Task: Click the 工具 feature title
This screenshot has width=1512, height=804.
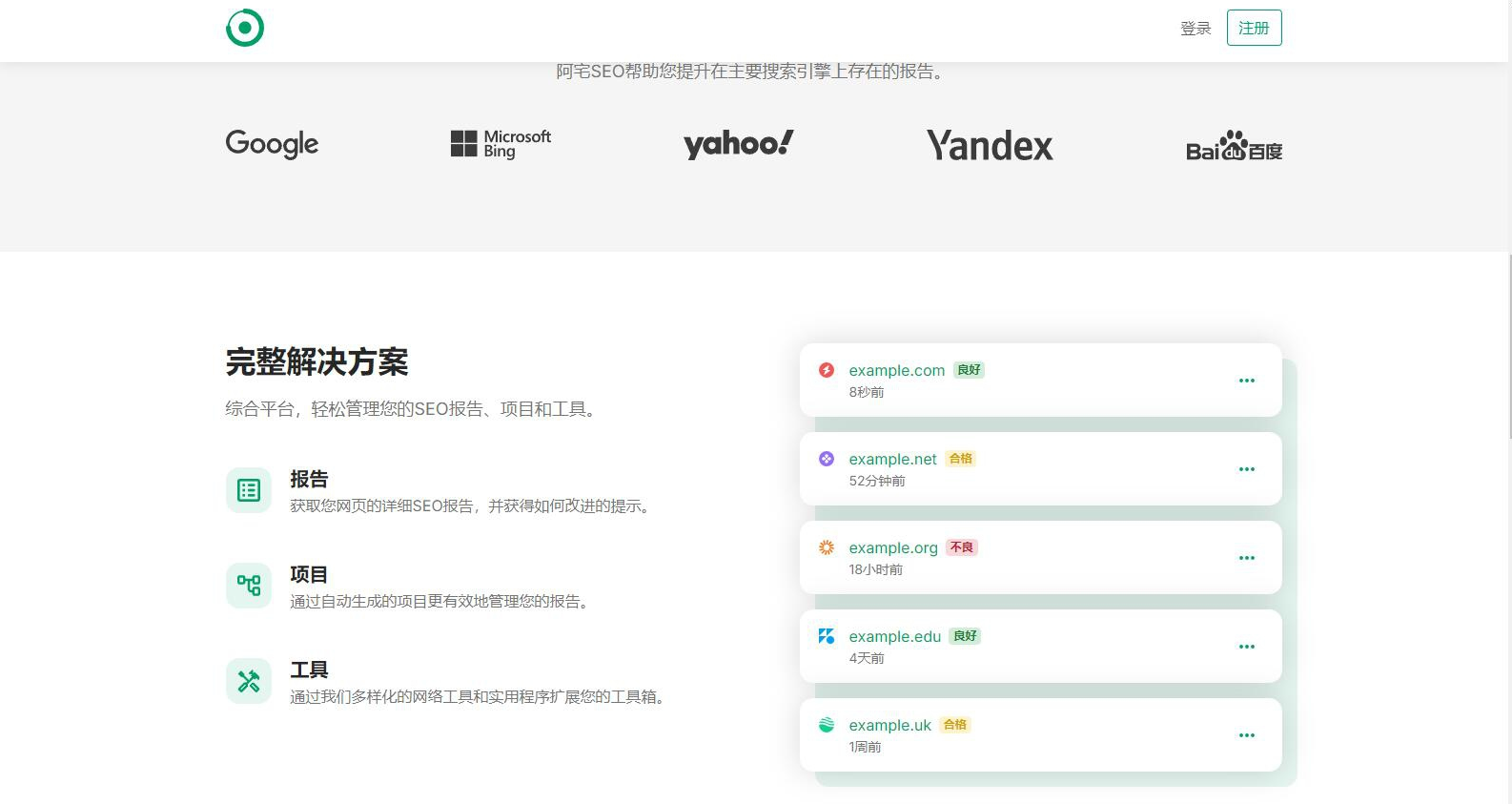Action: pyautogui.click(x=309, y=670)
